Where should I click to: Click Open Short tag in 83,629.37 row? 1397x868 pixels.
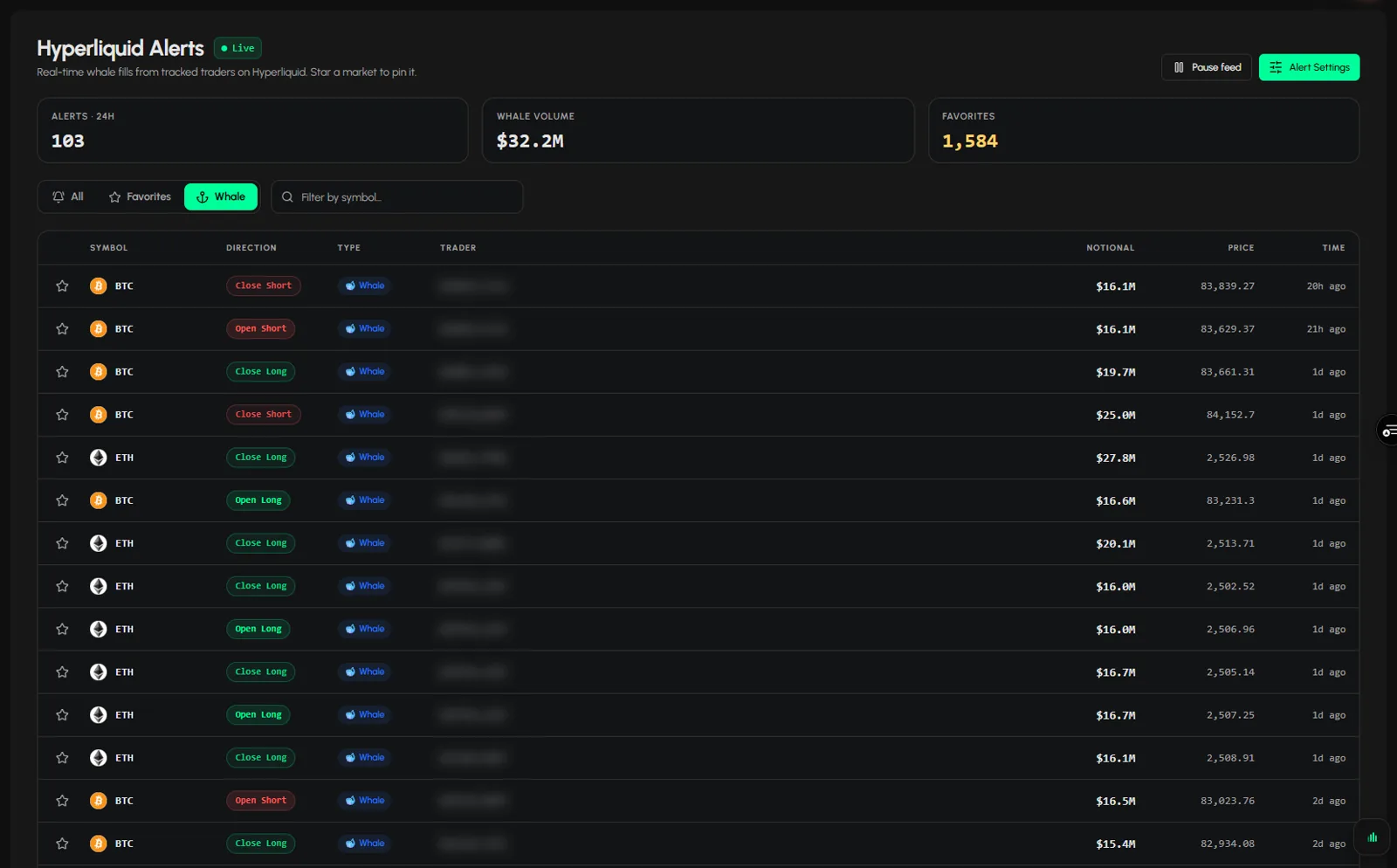(x=261, y=328)
